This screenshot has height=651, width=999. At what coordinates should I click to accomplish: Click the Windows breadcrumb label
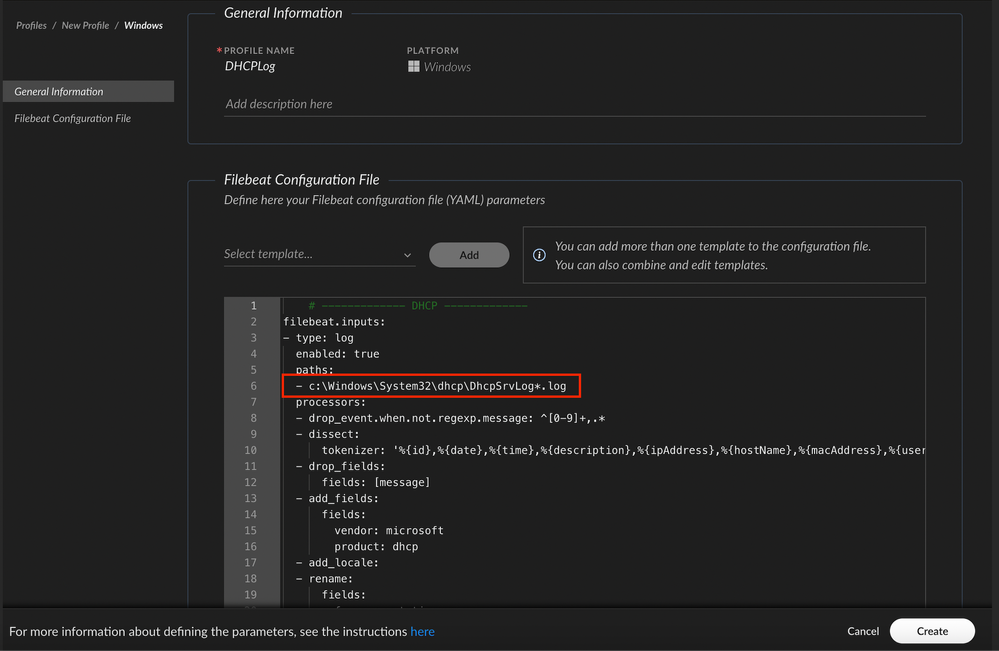[x=143, y=25]
